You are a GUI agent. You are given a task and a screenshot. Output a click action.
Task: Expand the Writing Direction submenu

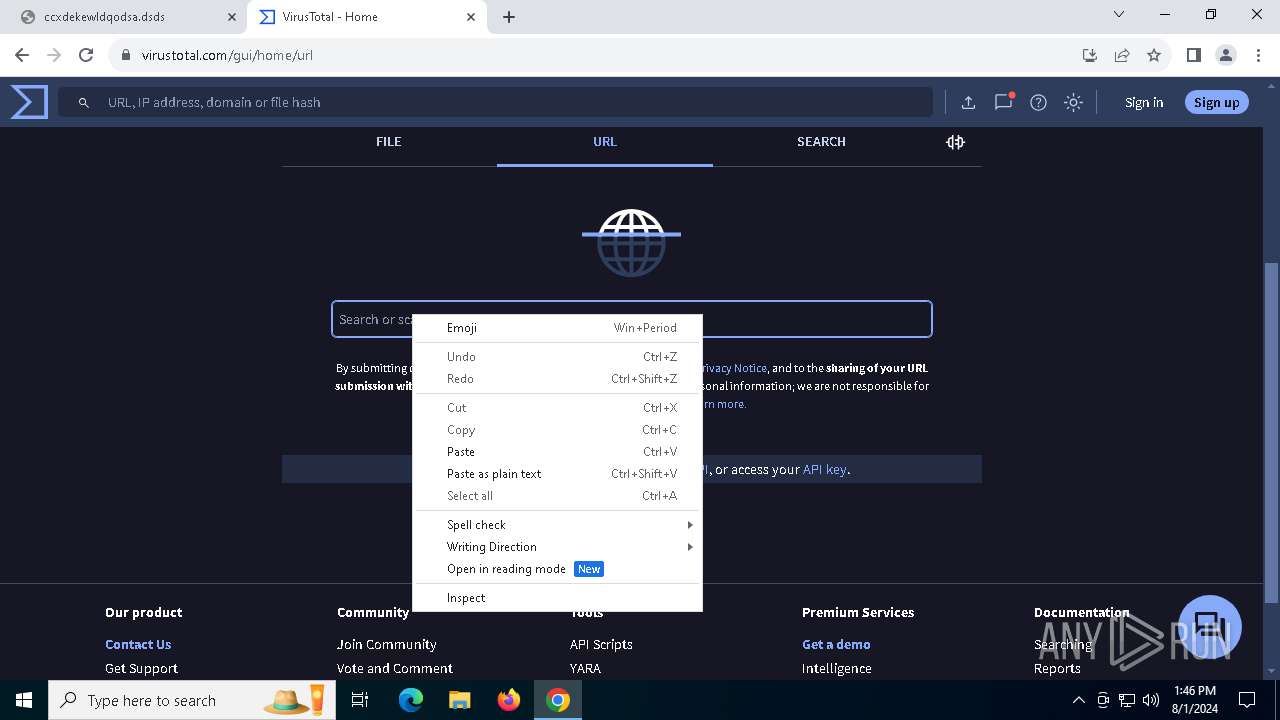coord(558,547)
